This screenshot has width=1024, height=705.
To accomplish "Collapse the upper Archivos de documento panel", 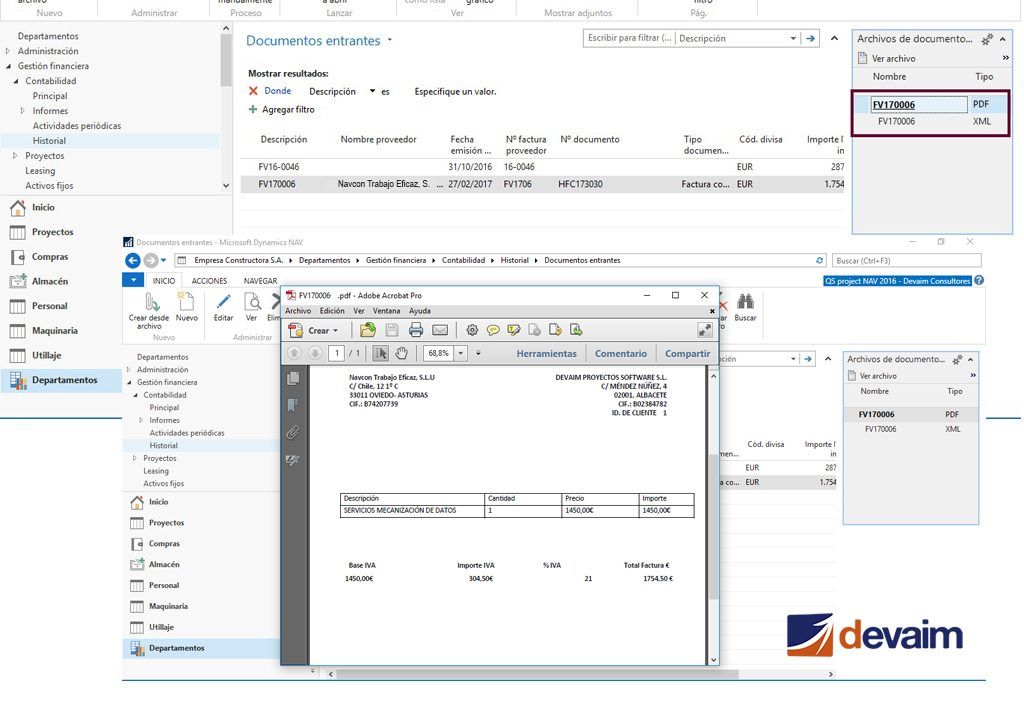I will [x=1002, y=39].
